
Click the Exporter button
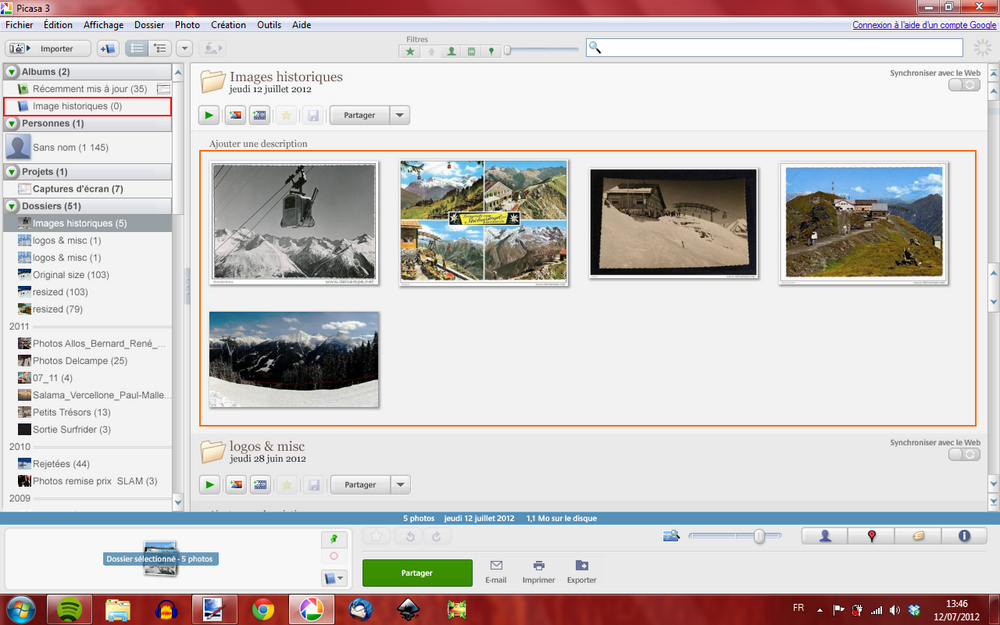[582, 572]
